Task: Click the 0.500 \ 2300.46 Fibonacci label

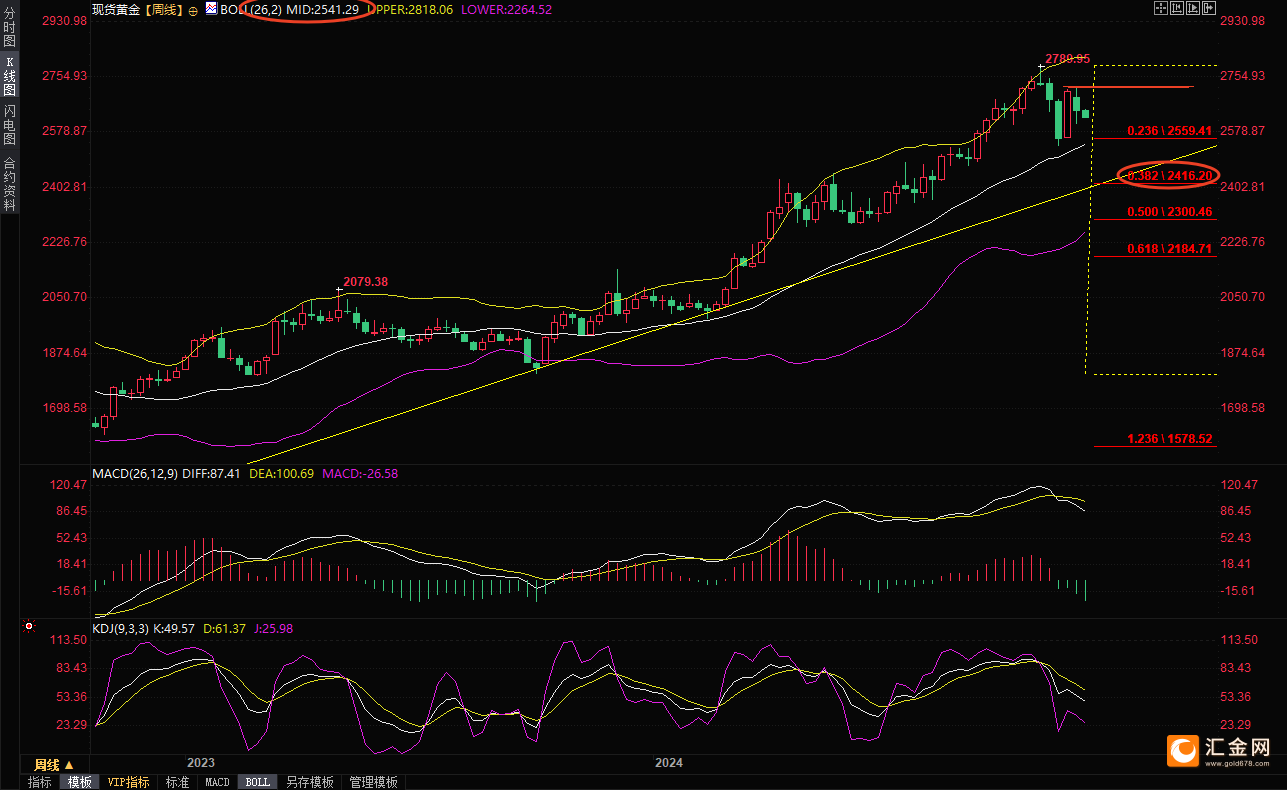Action: point(1169,212)
